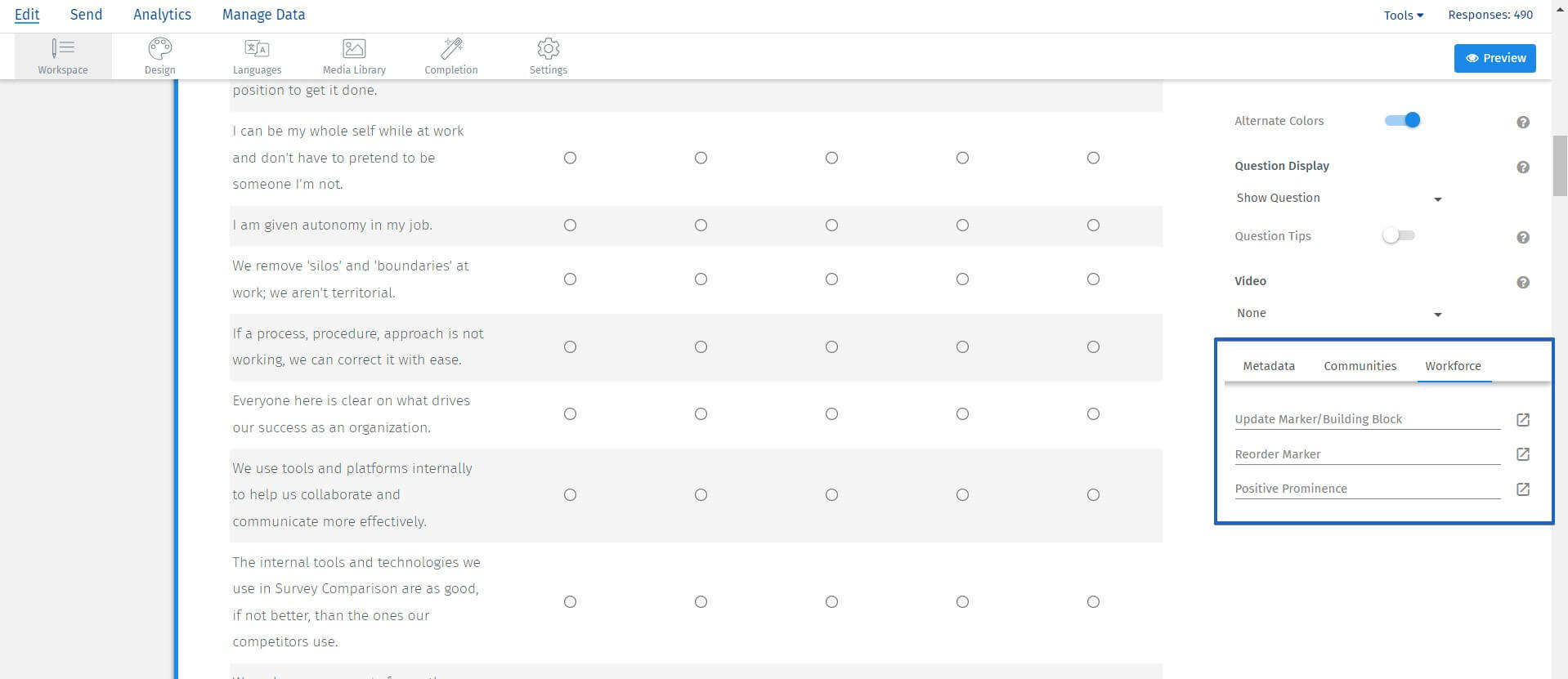Select second radio for 'whole self while at work' row

pos(701,158)
